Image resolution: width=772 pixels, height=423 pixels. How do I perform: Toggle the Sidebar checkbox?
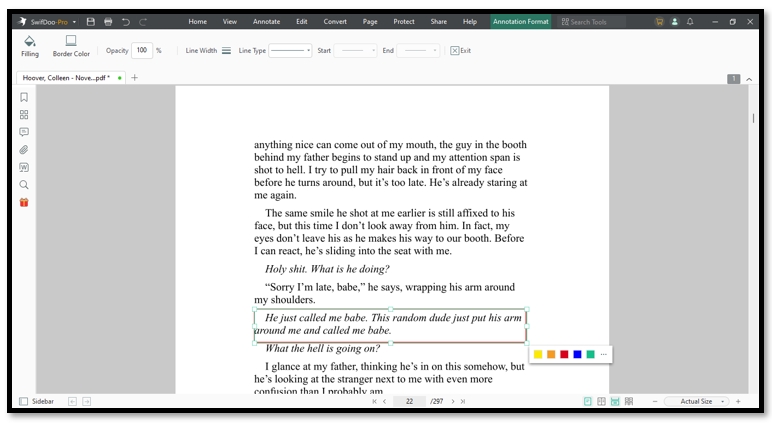[24, 401]
